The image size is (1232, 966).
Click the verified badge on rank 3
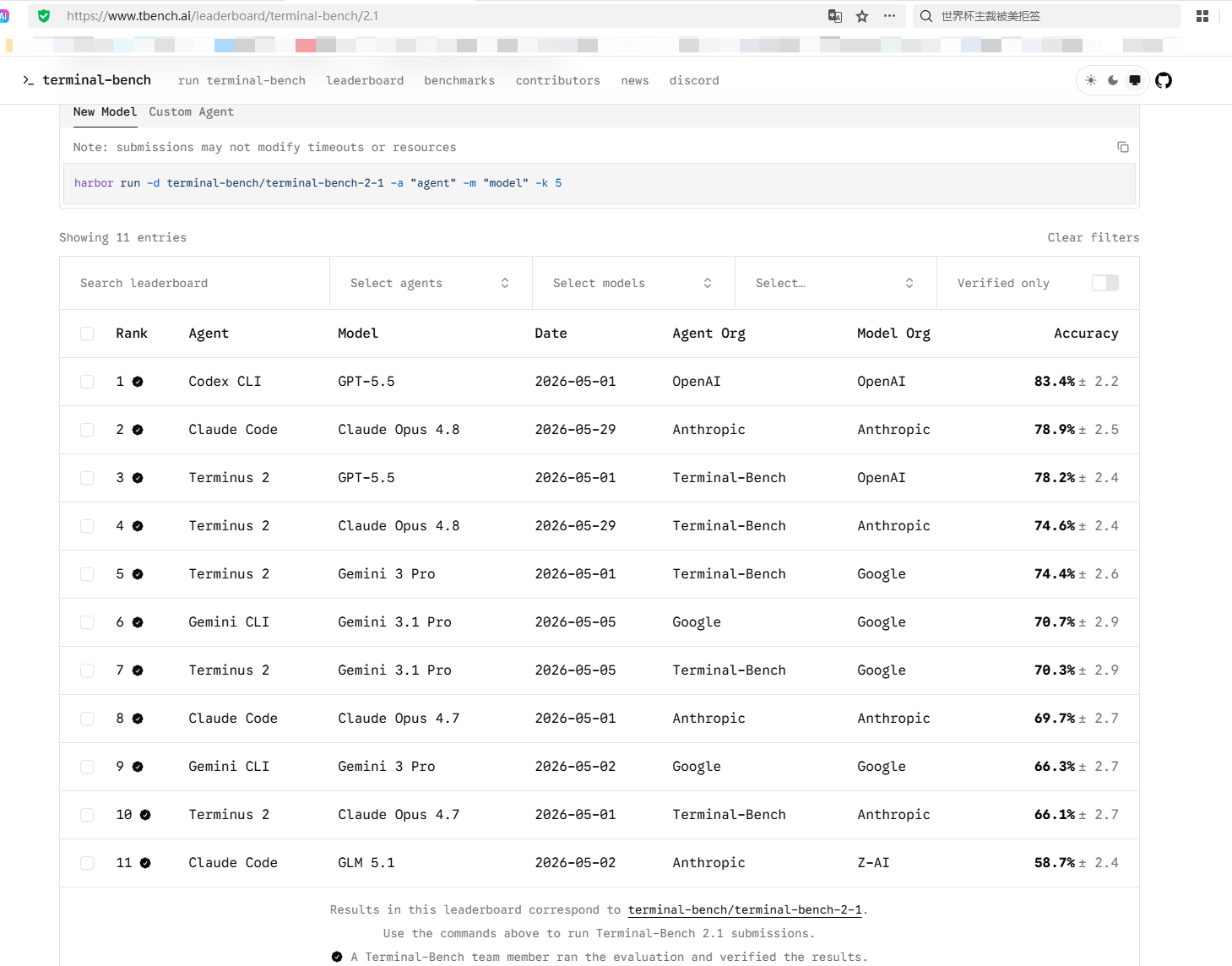click(x=138, y=478)
